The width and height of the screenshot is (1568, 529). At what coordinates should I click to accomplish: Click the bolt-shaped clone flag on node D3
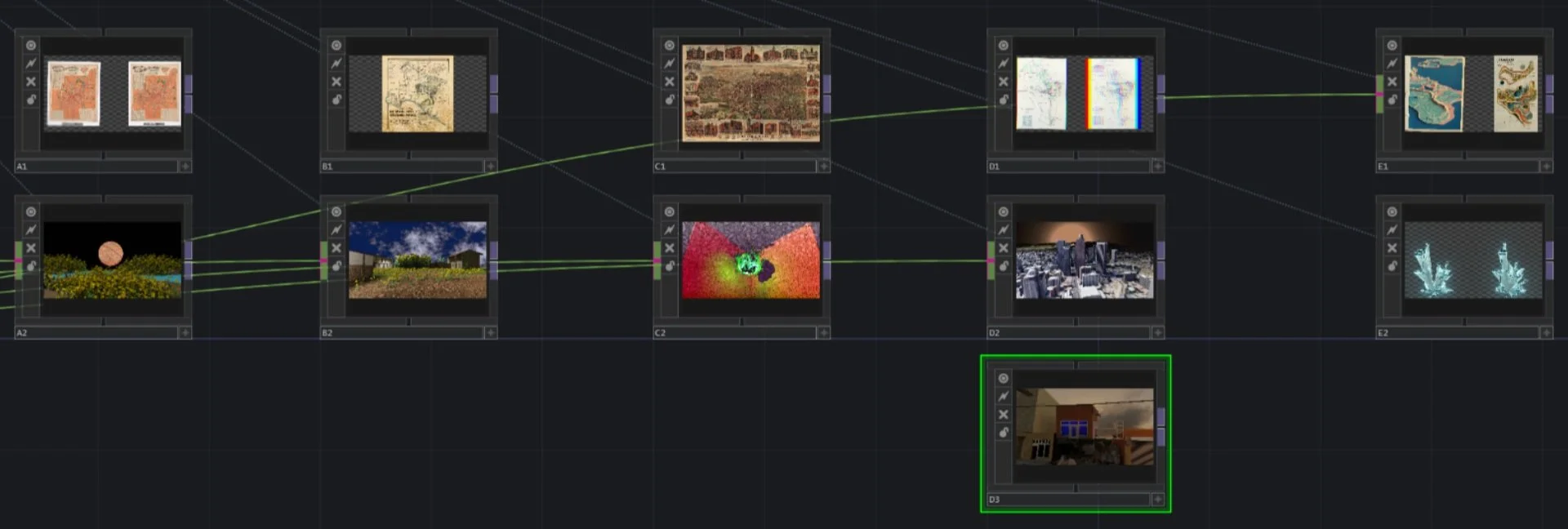point(1004,397)
